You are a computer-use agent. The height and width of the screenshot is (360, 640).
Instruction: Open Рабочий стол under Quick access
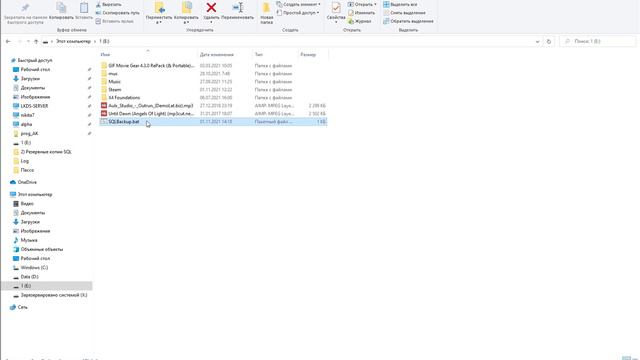point(35,69)
